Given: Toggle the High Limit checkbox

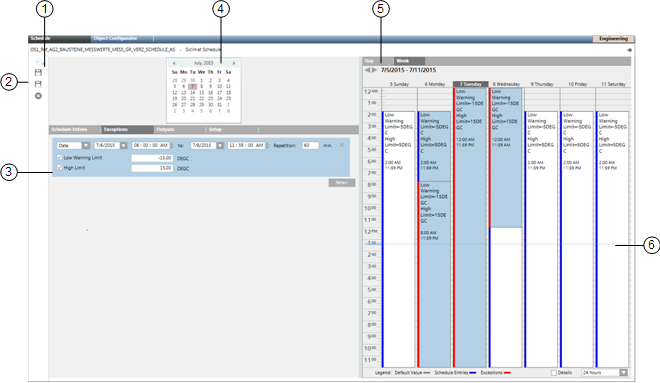Looking at the screenshot, I should (59, 168).
